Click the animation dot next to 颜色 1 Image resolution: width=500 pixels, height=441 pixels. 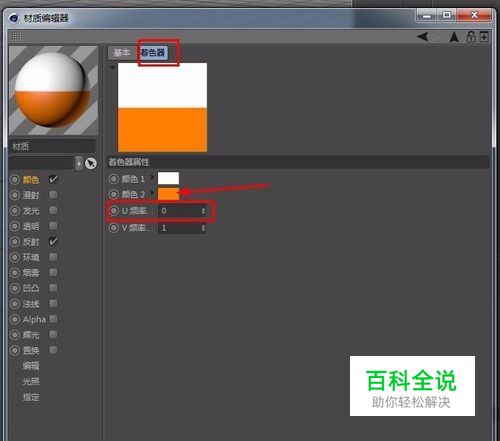tap(114, 179)
